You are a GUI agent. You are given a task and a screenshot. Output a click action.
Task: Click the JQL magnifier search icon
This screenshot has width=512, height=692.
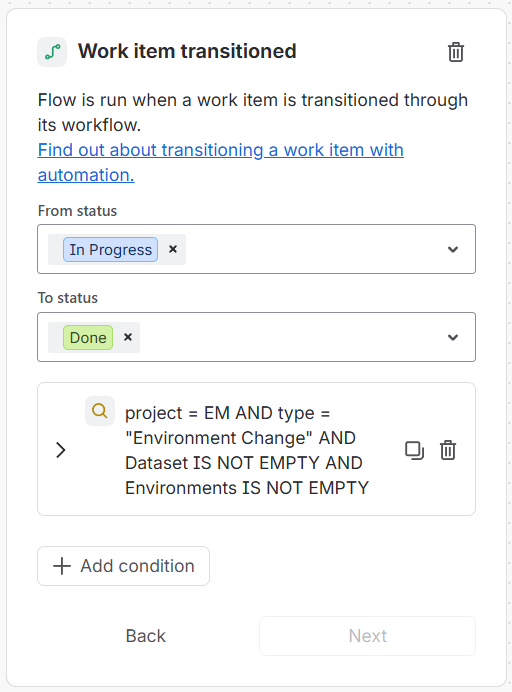click(x=100, y=411)
